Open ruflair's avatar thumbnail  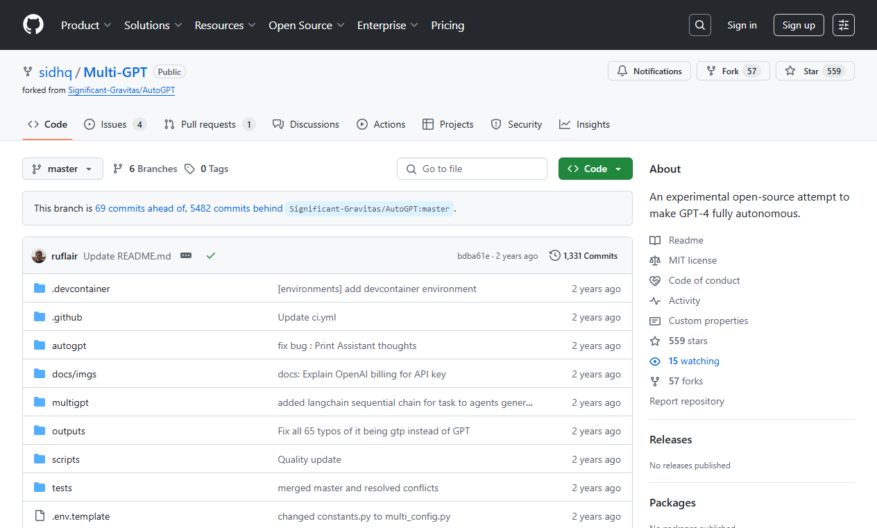point(39,256)
